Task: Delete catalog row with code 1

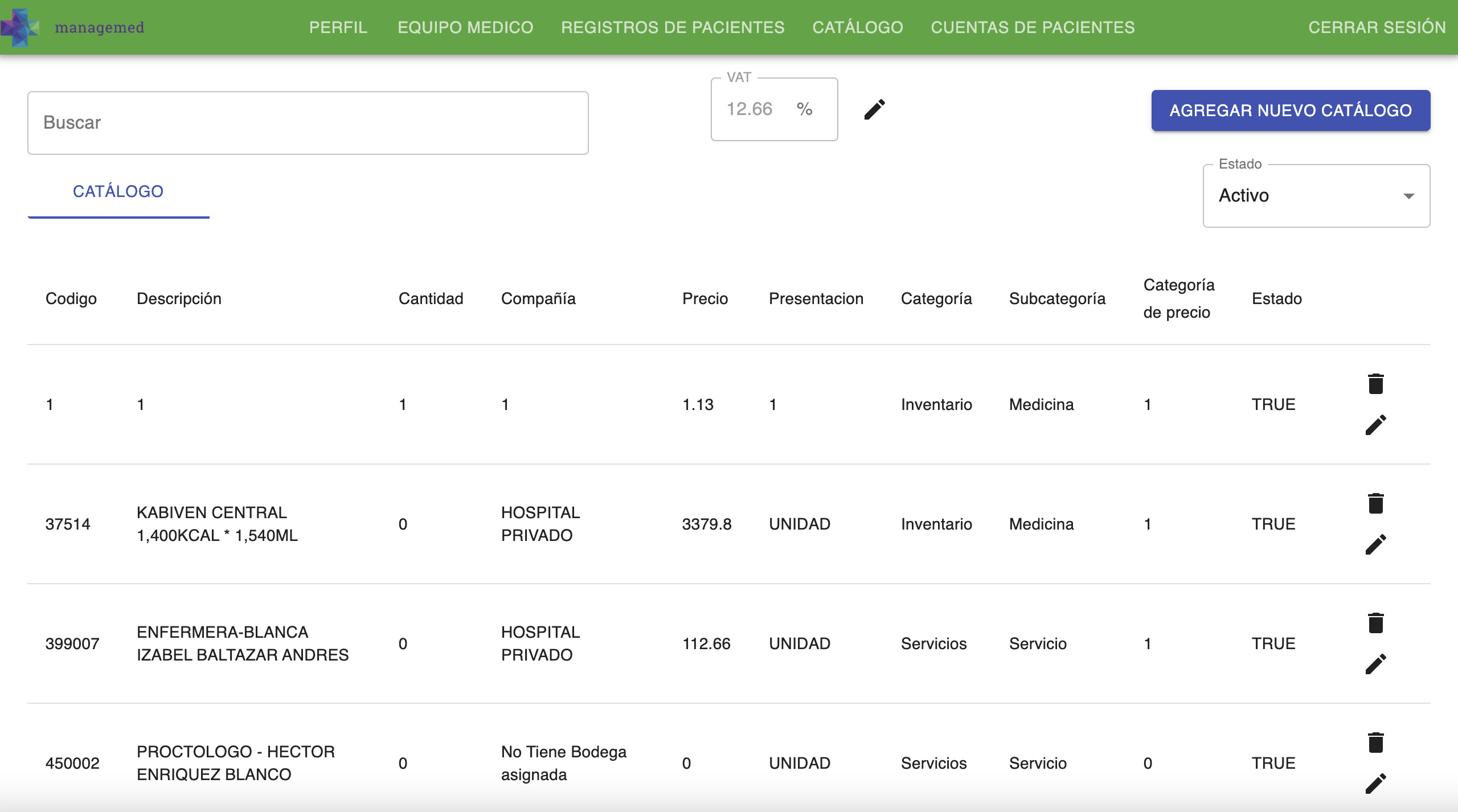Action: click(1375, 384)
